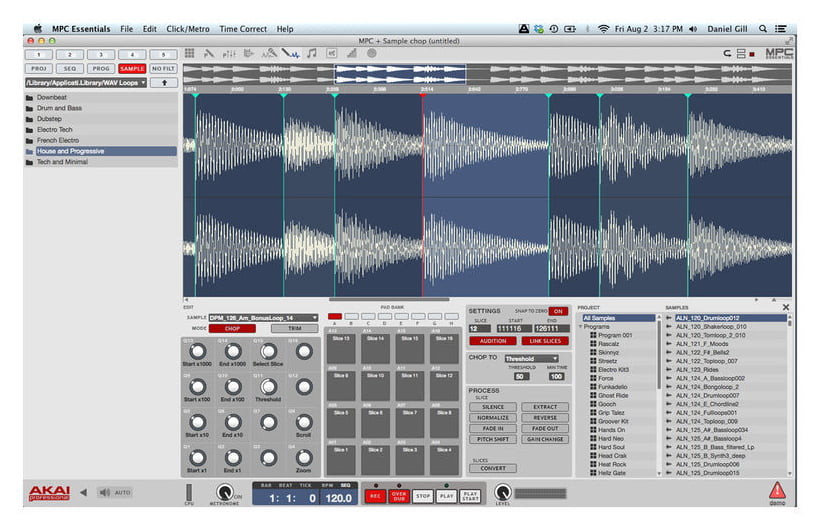Open the File menu

coord(127,29)
